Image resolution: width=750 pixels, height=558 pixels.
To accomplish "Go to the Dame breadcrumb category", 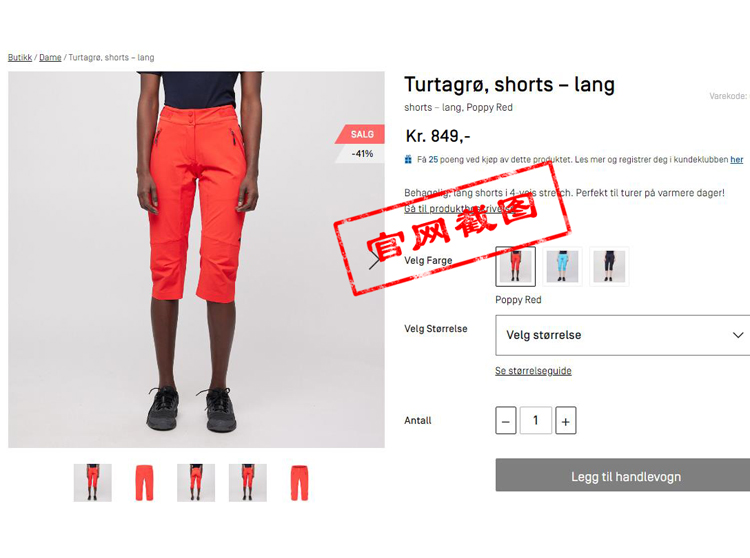I will 50,57.
